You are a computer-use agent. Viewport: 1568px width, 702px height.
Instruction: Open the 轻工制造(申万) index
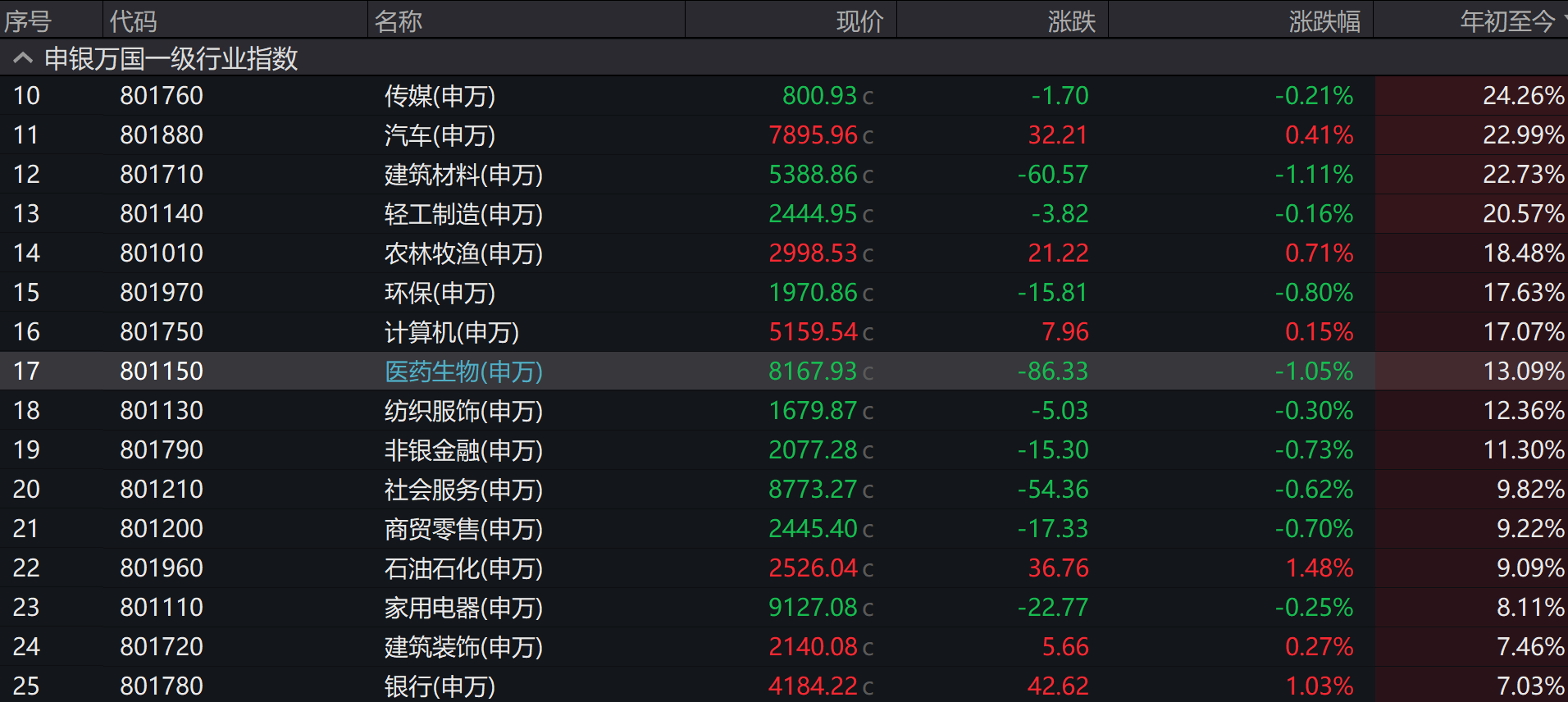pyautogui.click(x=464, y=214)
